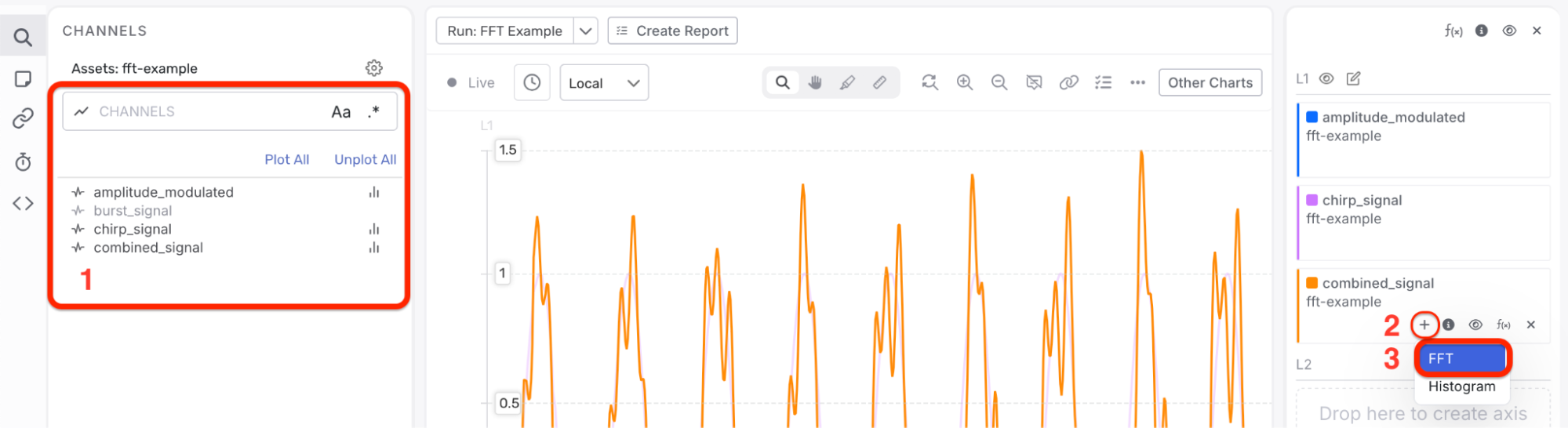Click zoom out icon

coord(999,82)
